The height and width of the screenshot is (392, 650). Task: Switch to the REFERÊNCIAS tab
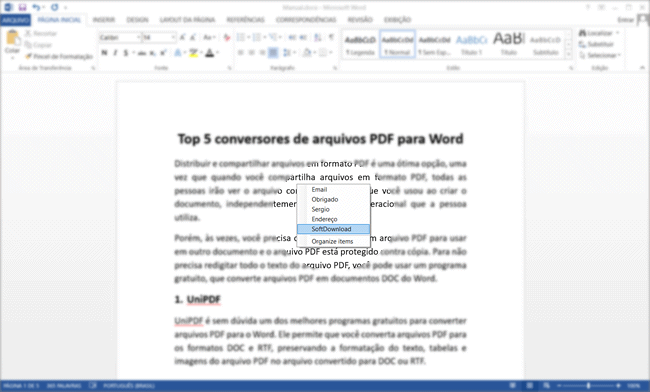pos(245,20)
